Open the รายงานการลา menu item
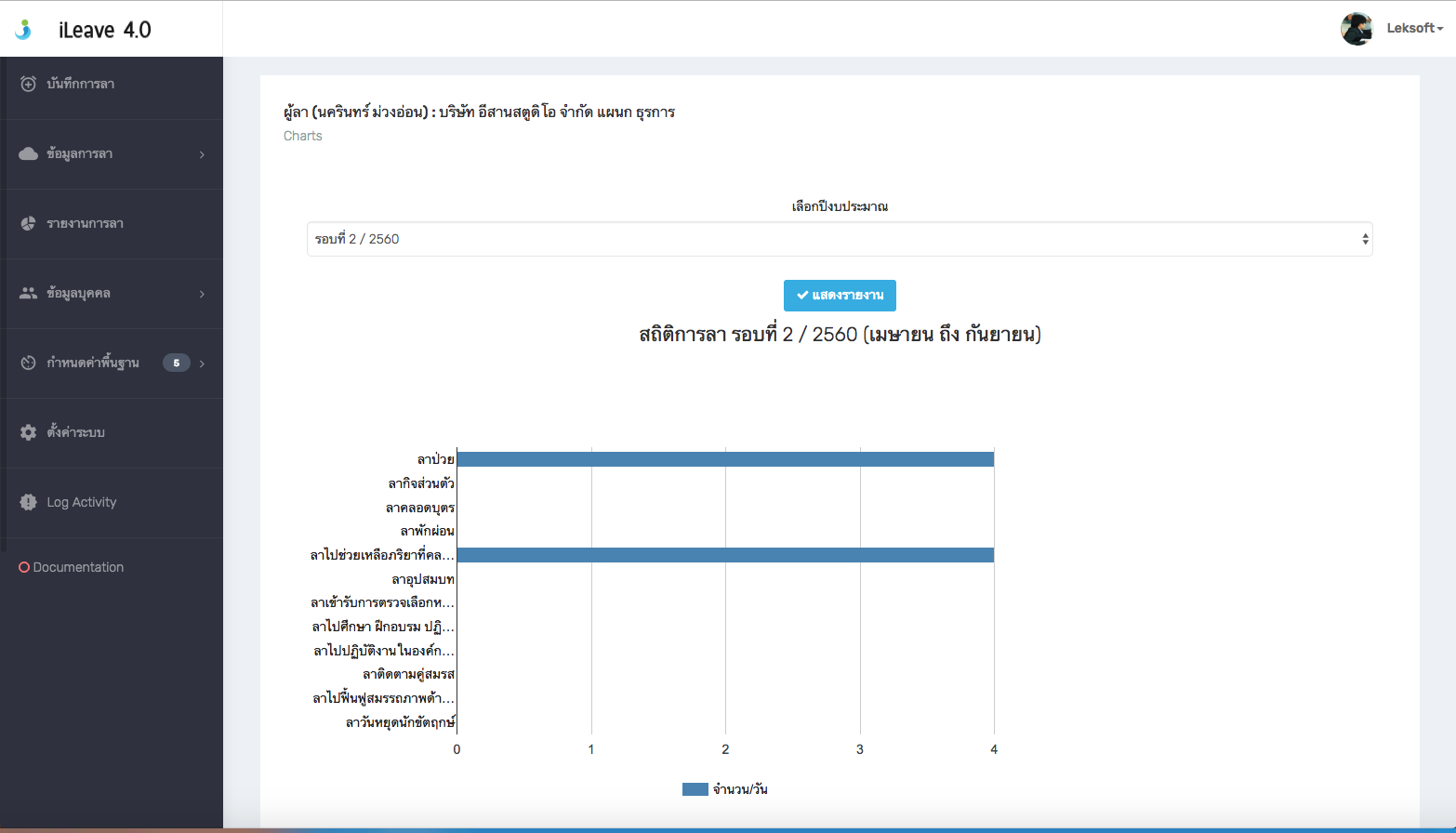 tap(86, 223)
